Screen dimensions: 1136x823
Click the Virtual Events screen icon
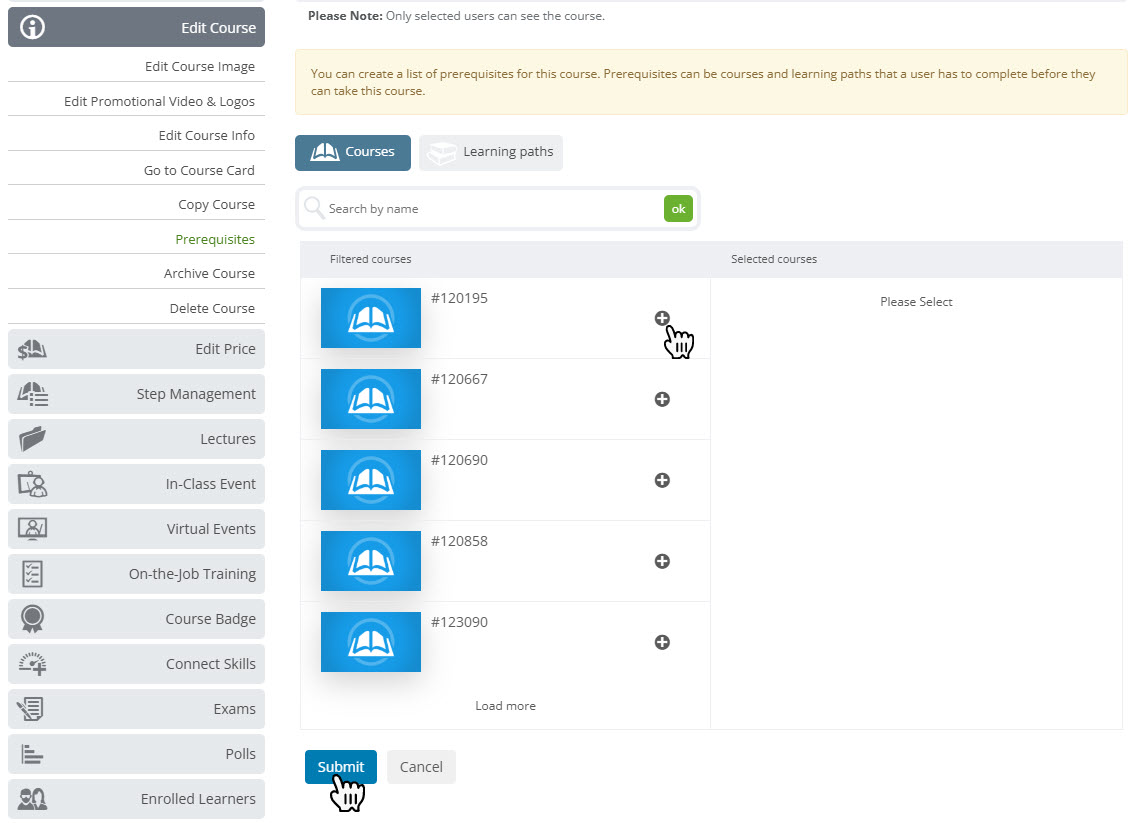coord(32,529)
